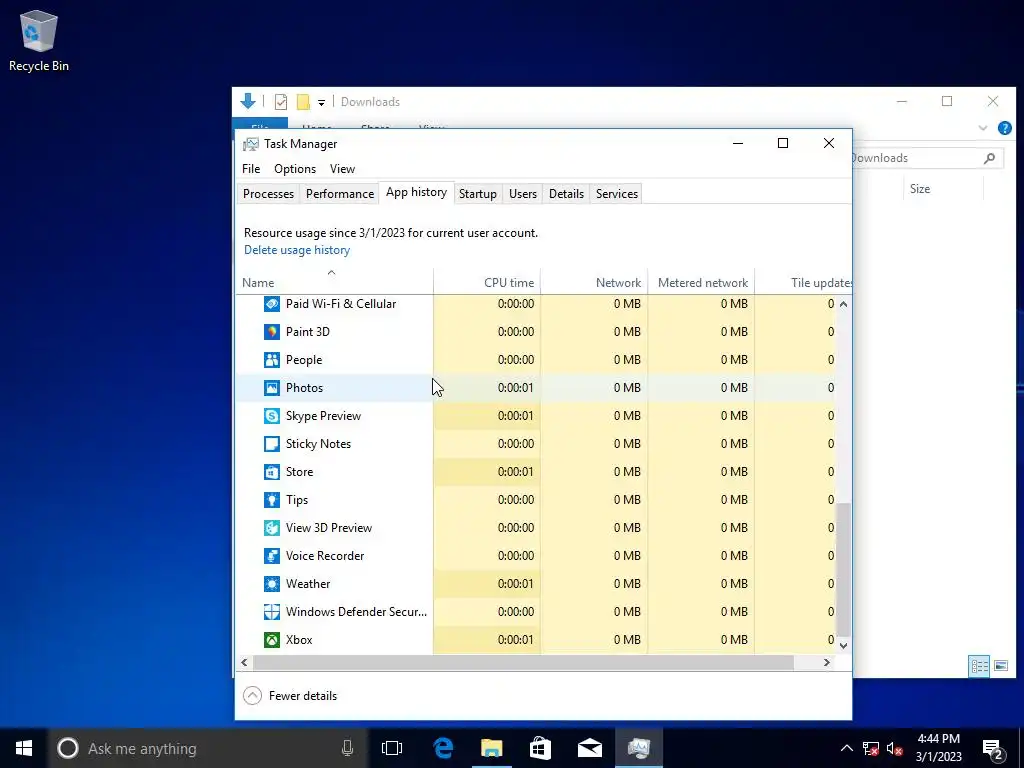Expand the ribbon in the Downloads window
This screenshot has width=1024, height=768.
coord(983,128)
